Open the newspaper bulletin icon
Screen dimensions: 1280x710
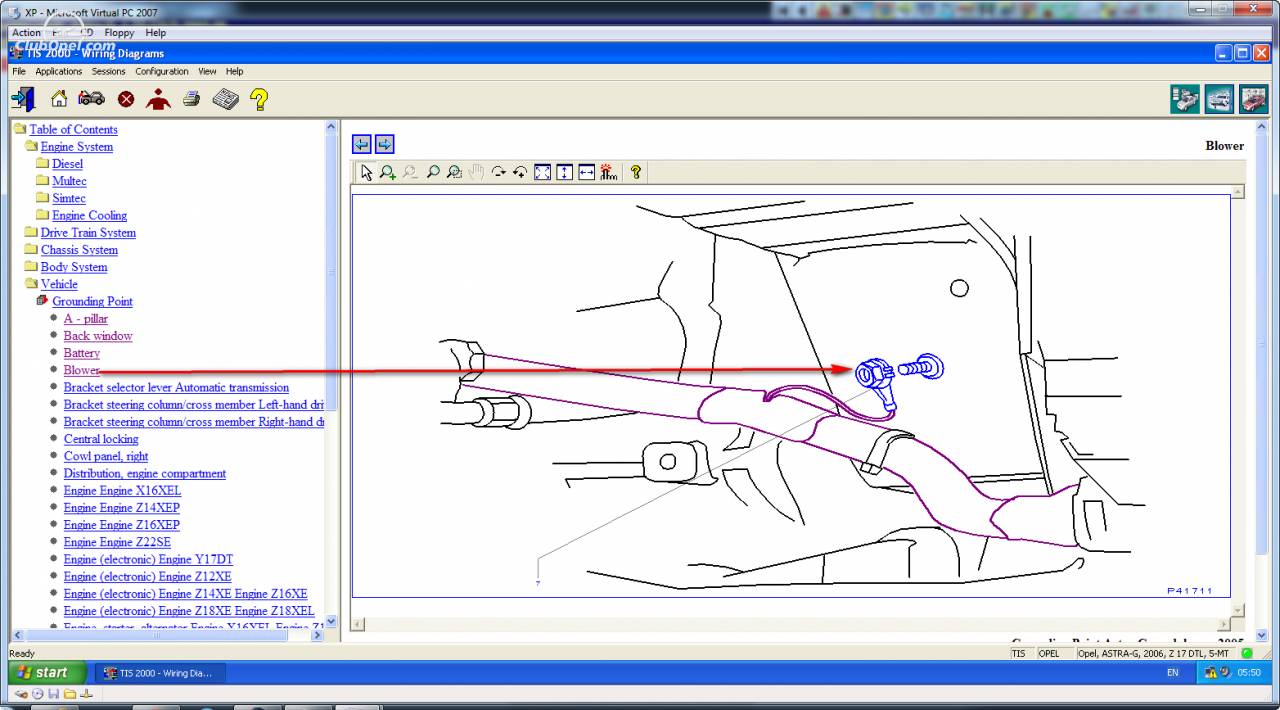(x=225, y=99)
